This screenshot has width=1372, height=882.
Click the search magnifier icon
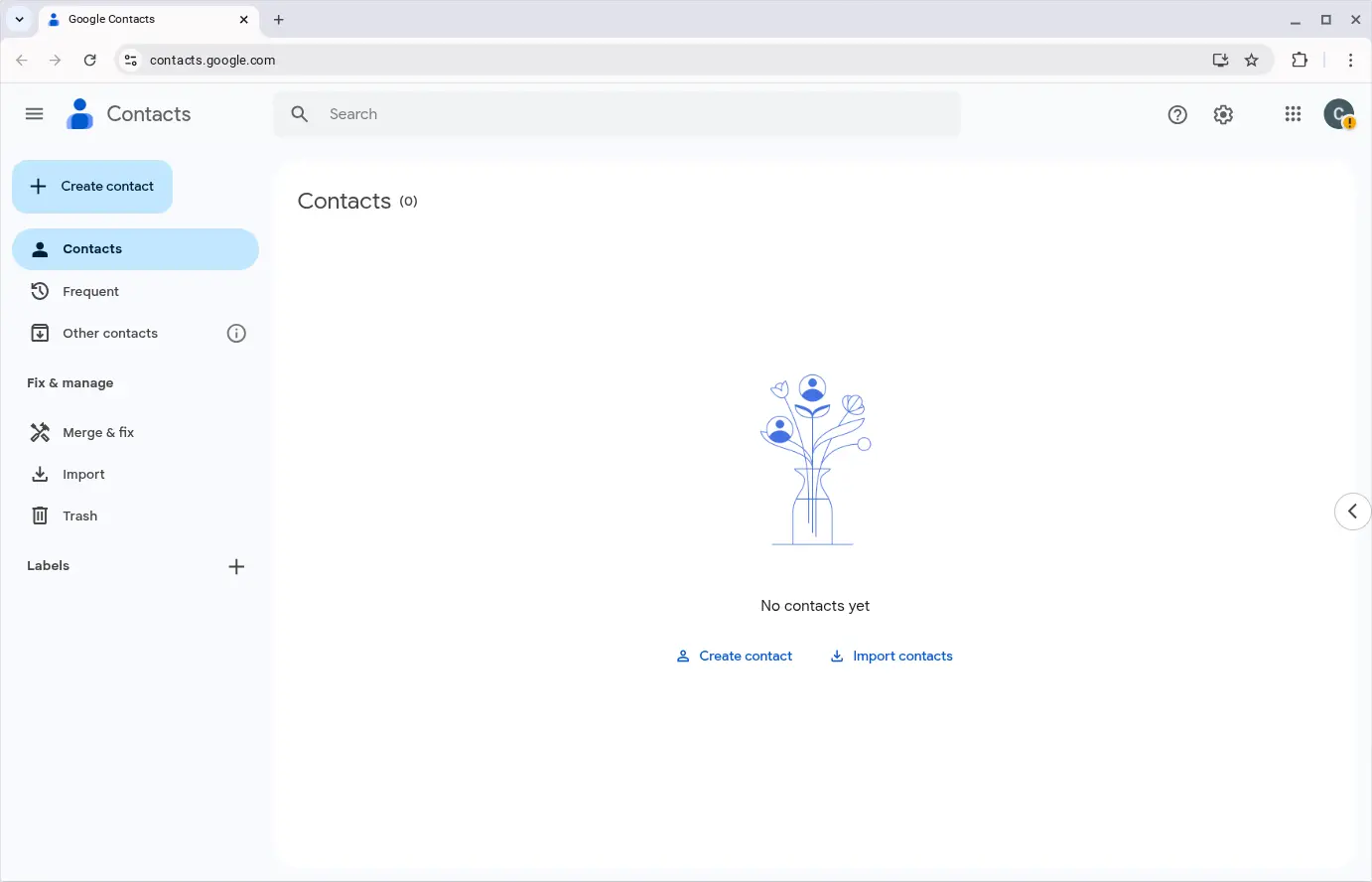click(x=300, y=114)
